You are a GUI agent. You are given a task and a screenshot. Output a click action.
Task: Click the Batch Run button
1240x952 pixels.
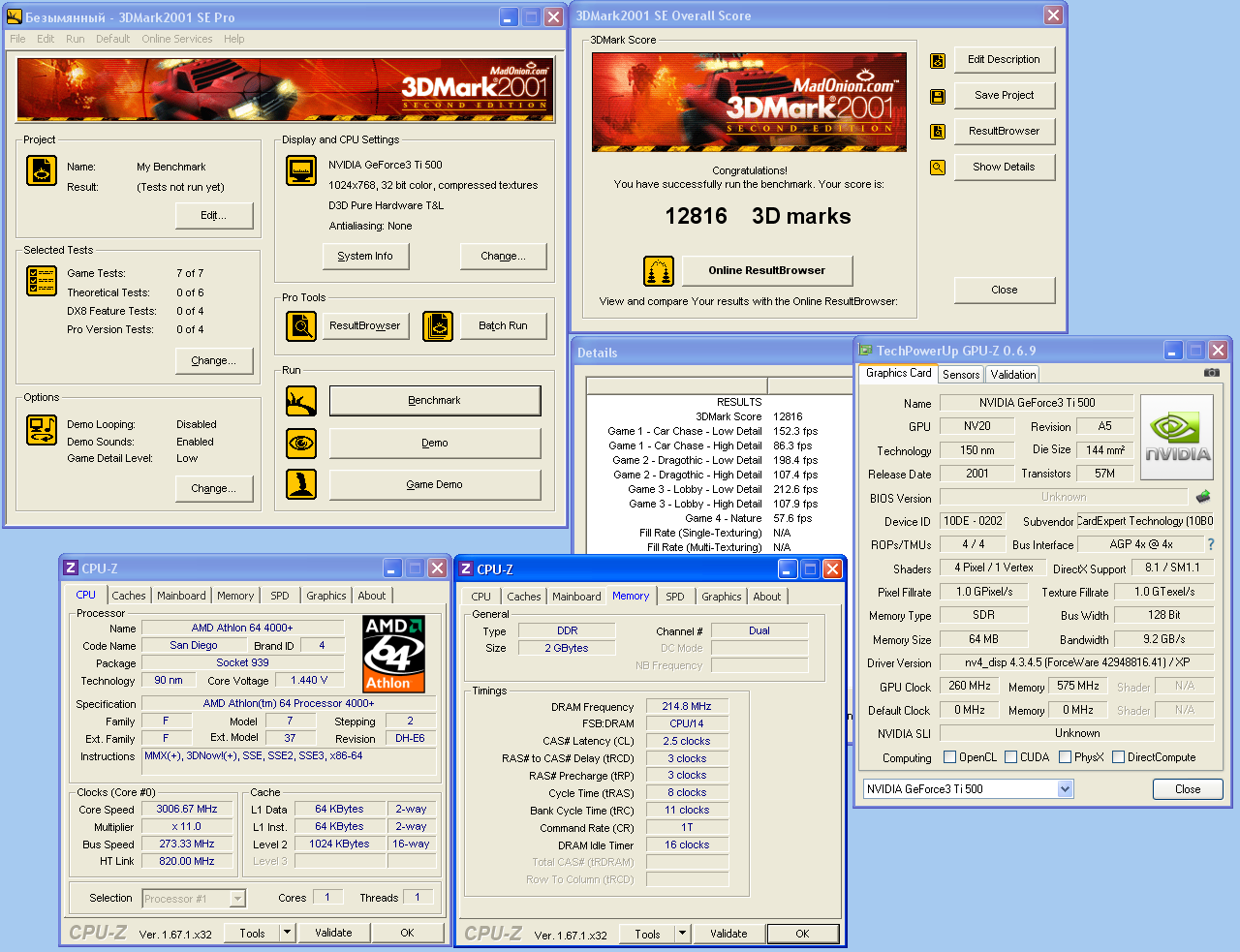tap(504, 325)
